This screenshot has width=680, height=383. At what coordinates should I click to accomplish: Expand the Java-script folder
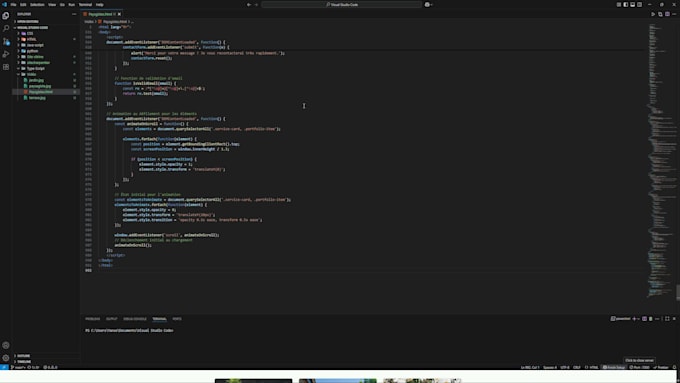pos(46,45)
